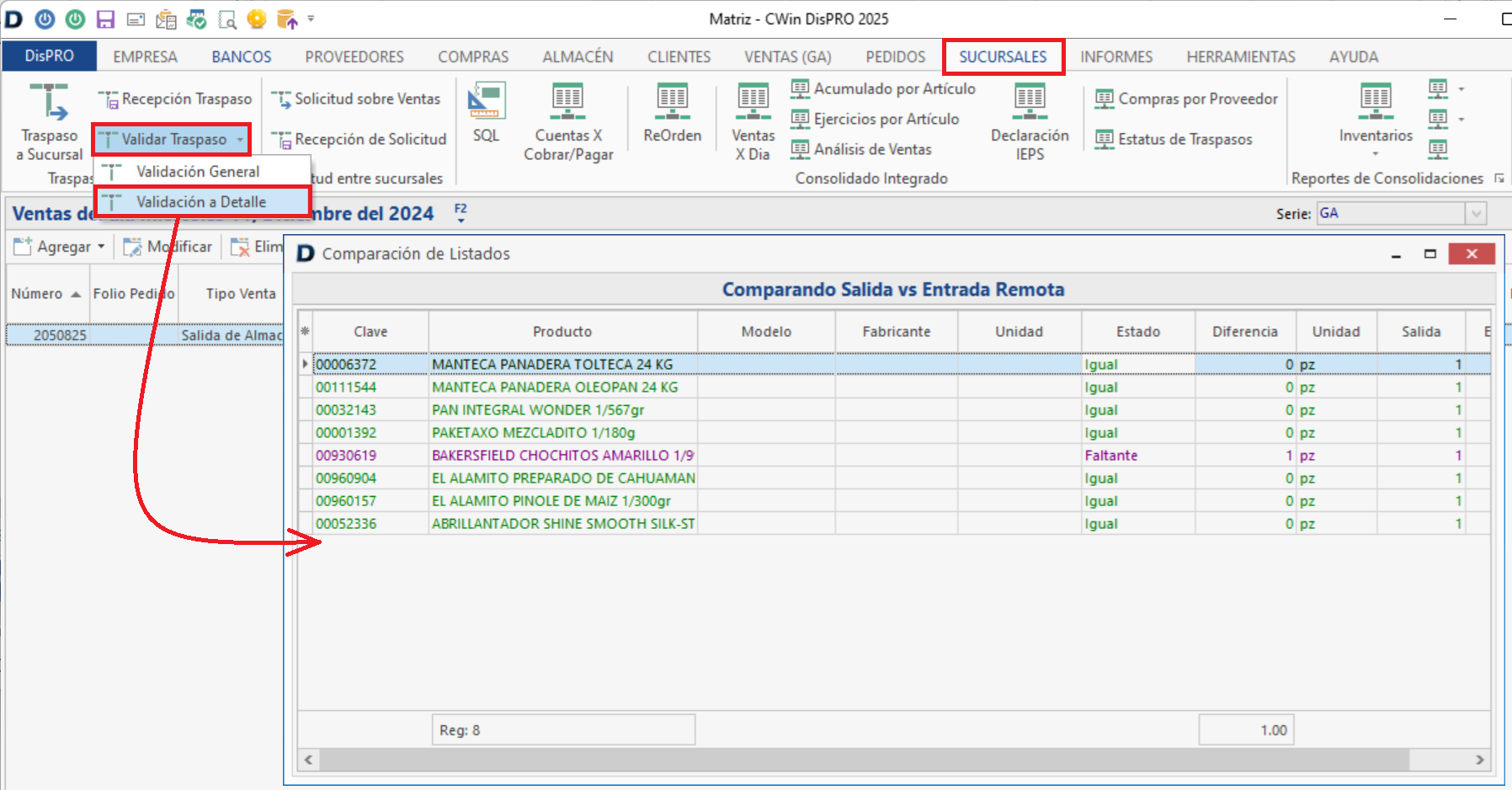Switch to the COMPRAS ribbon tab
Image resolution: width=1512 pixels, height=790 pixels.
[x=473, y=56]
